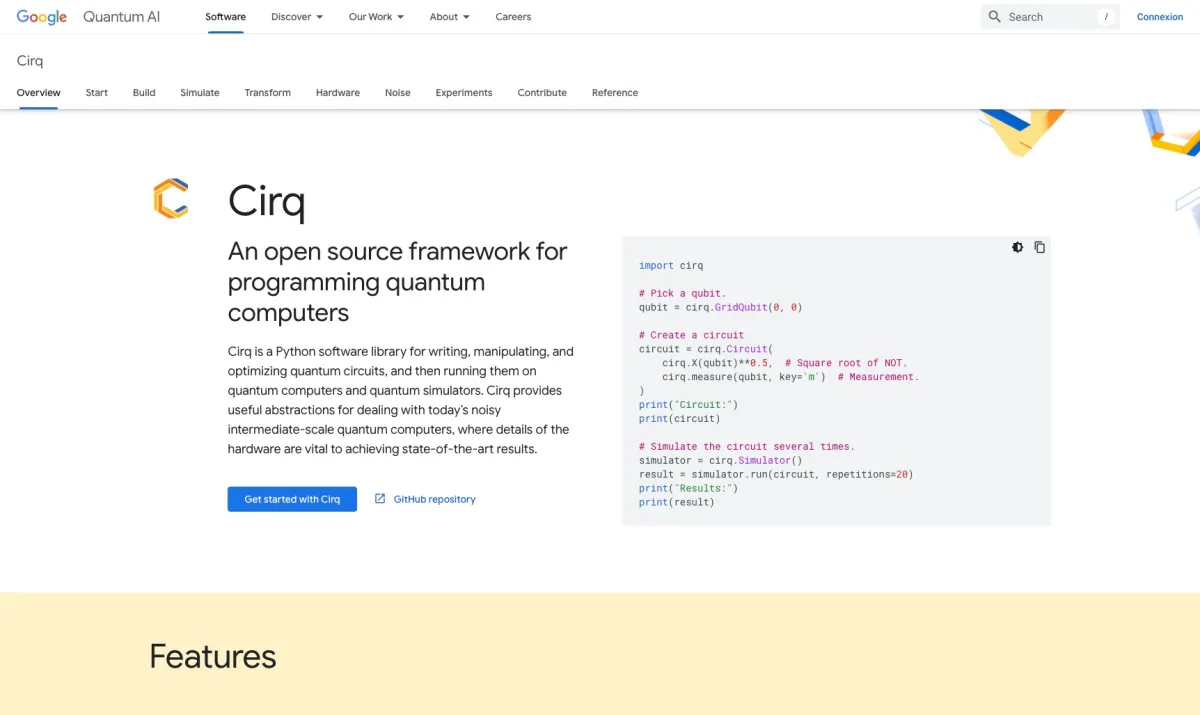Screen dimensions: 1200x715
Task: Click the slash shortcut badge in search
Action: pyautogui.click(x=1106, y=17)
